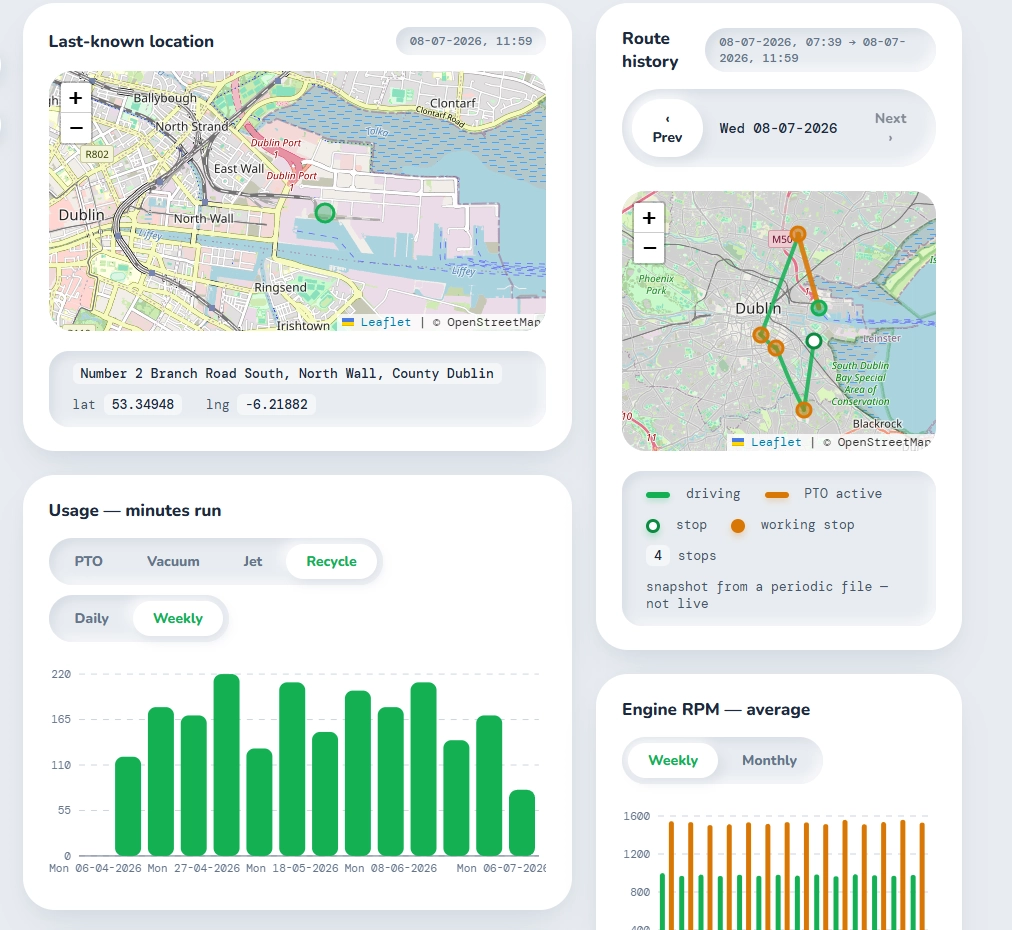Click the green end marker at Dublin Port route

tap(818, 308)
